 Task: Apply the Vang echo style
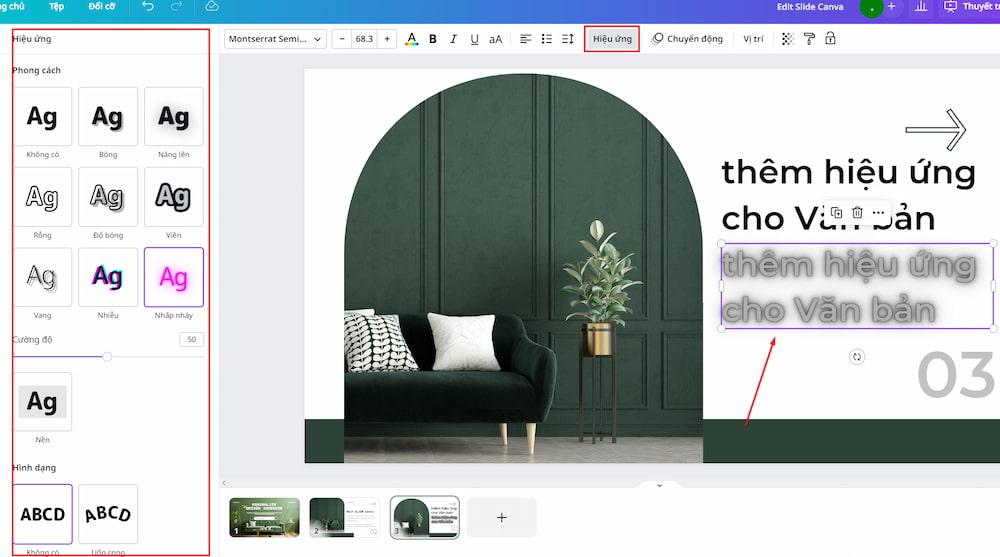(43, 278)
